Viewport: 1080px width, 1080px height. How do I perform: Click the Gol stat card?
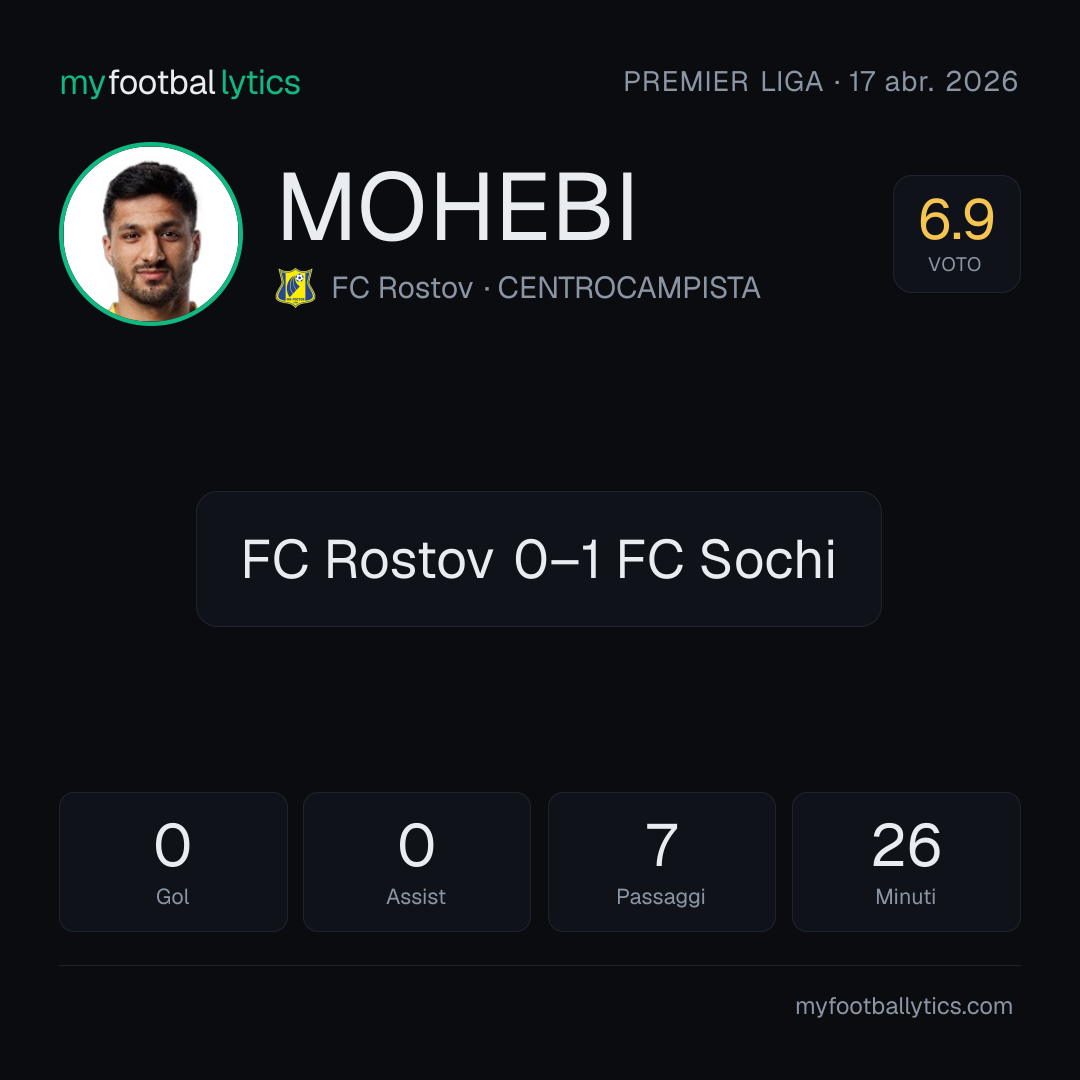[x=173, y=862]
